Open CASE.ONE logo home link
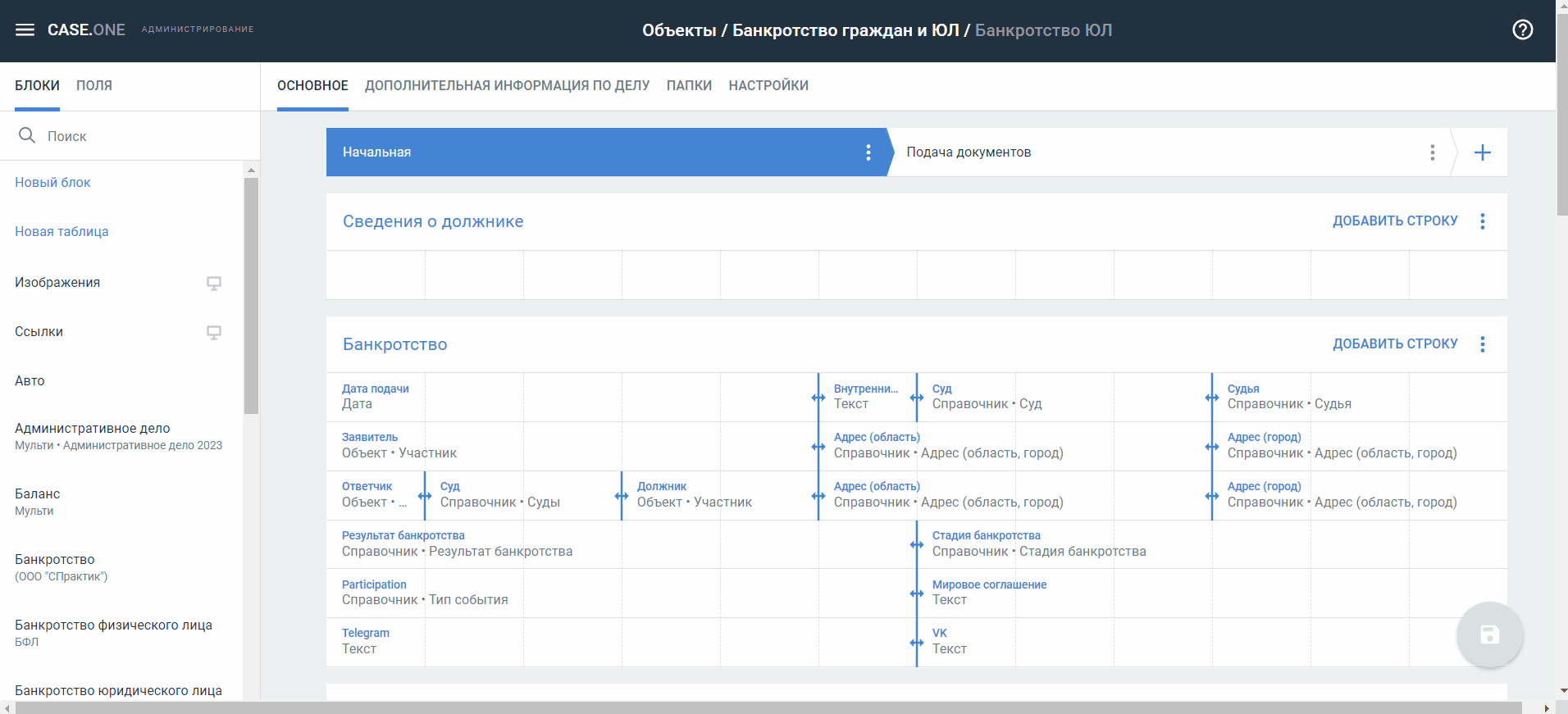The width and height of the screenshot is (1568, 714). click(86, 30)
